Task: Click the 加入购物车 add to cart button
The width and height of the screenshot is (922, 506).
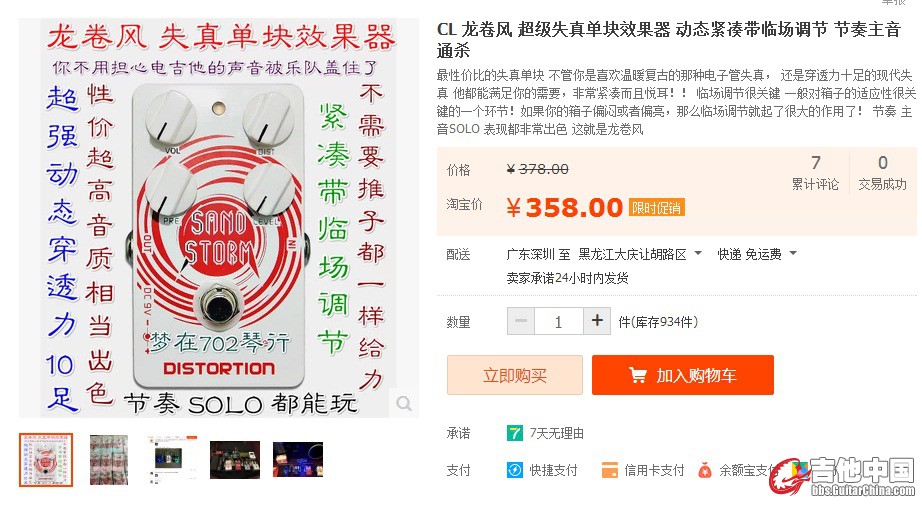Action: coord(682,376)
